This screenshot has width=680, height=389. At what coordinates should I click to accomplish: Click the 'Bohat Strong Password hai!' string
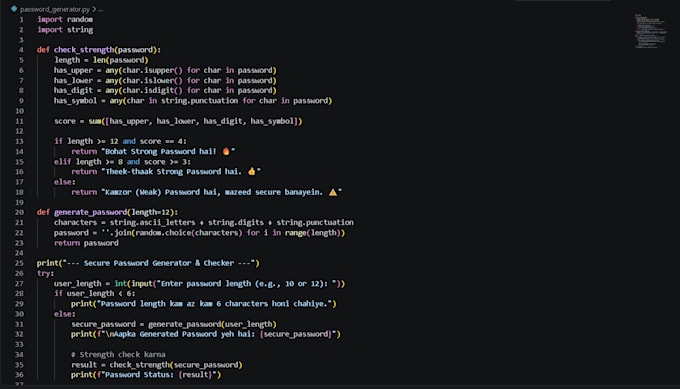[x=168, y=152]
